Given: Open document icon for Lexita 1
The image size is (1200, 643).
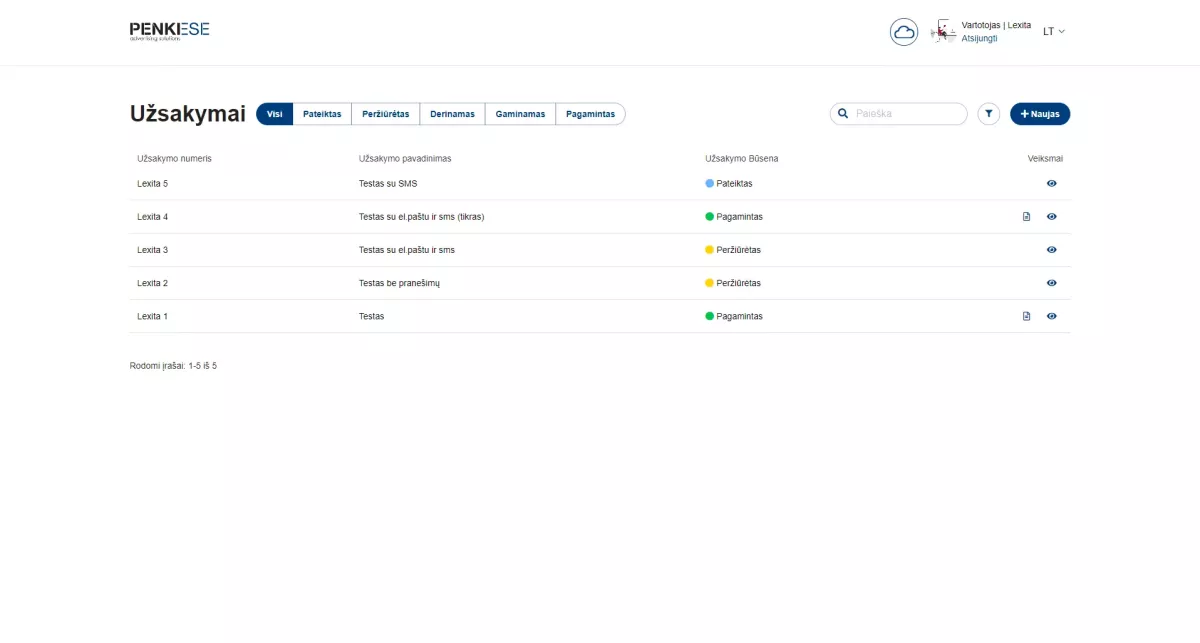Looking at the screenshot, I should point(1026,316).
